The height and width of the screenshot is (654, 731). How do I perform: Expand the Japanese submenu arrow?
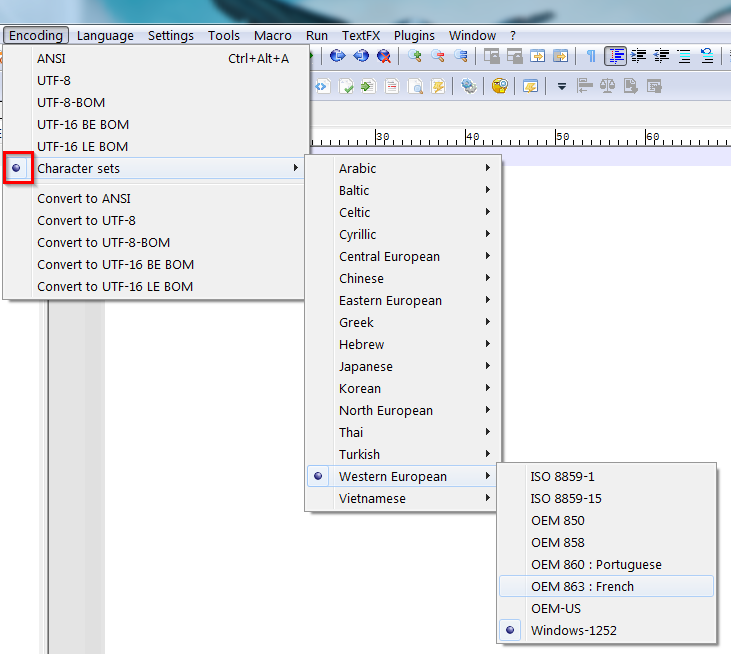point(487,366)
